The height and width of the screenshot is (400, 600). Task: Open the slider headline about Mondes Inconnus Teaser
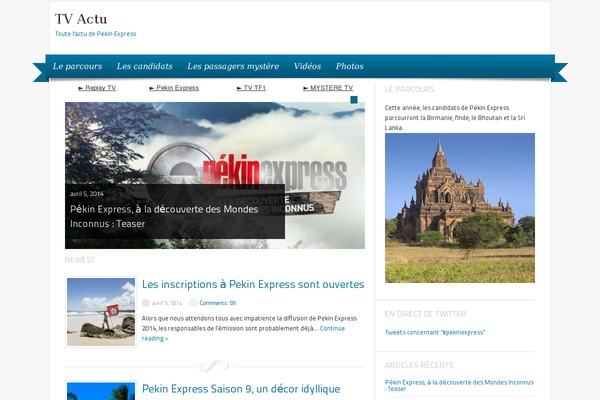164,216
